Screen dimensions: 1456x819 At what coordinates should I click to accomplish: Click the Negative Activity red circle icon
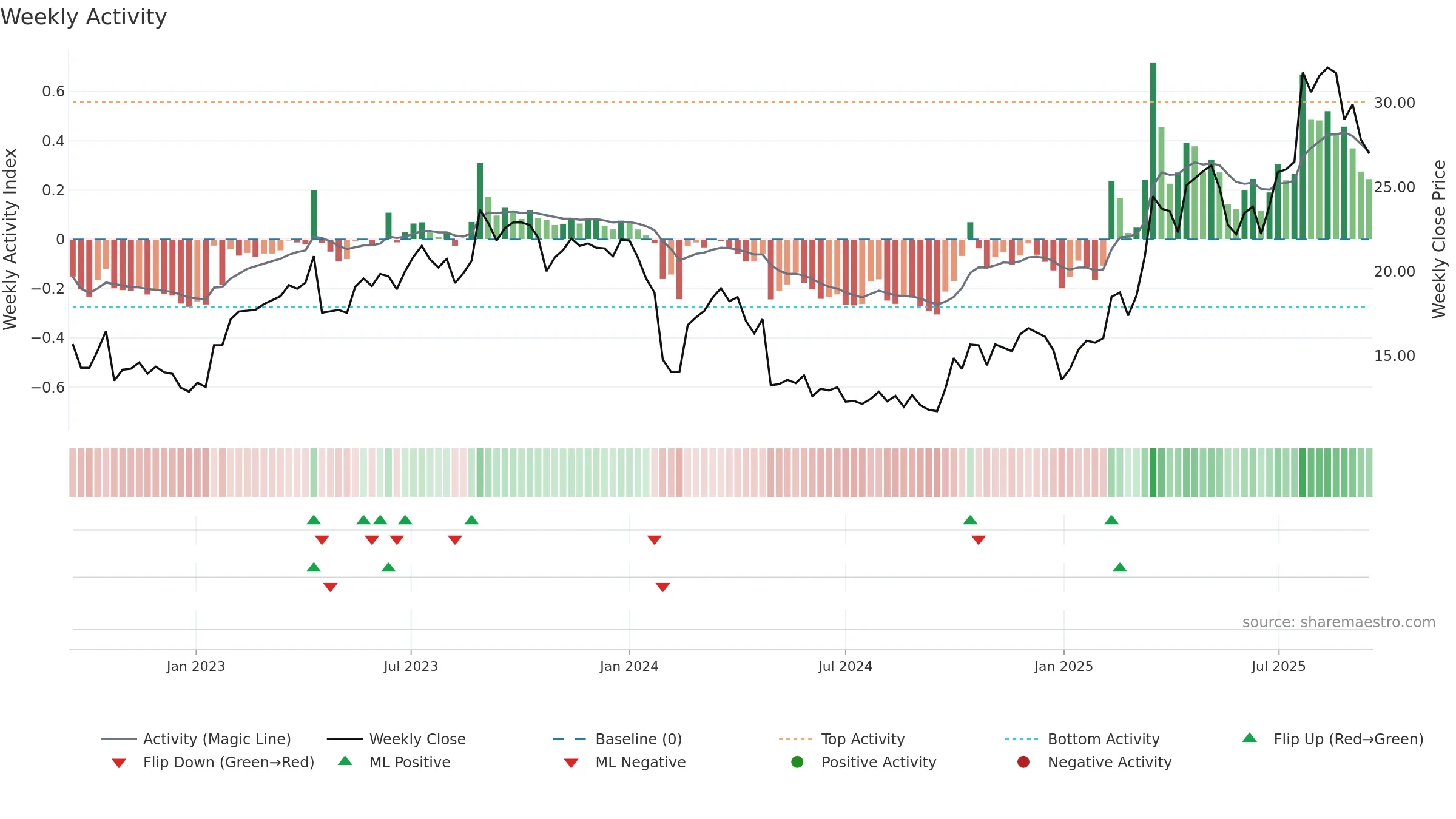click(x=1023, y=761)
